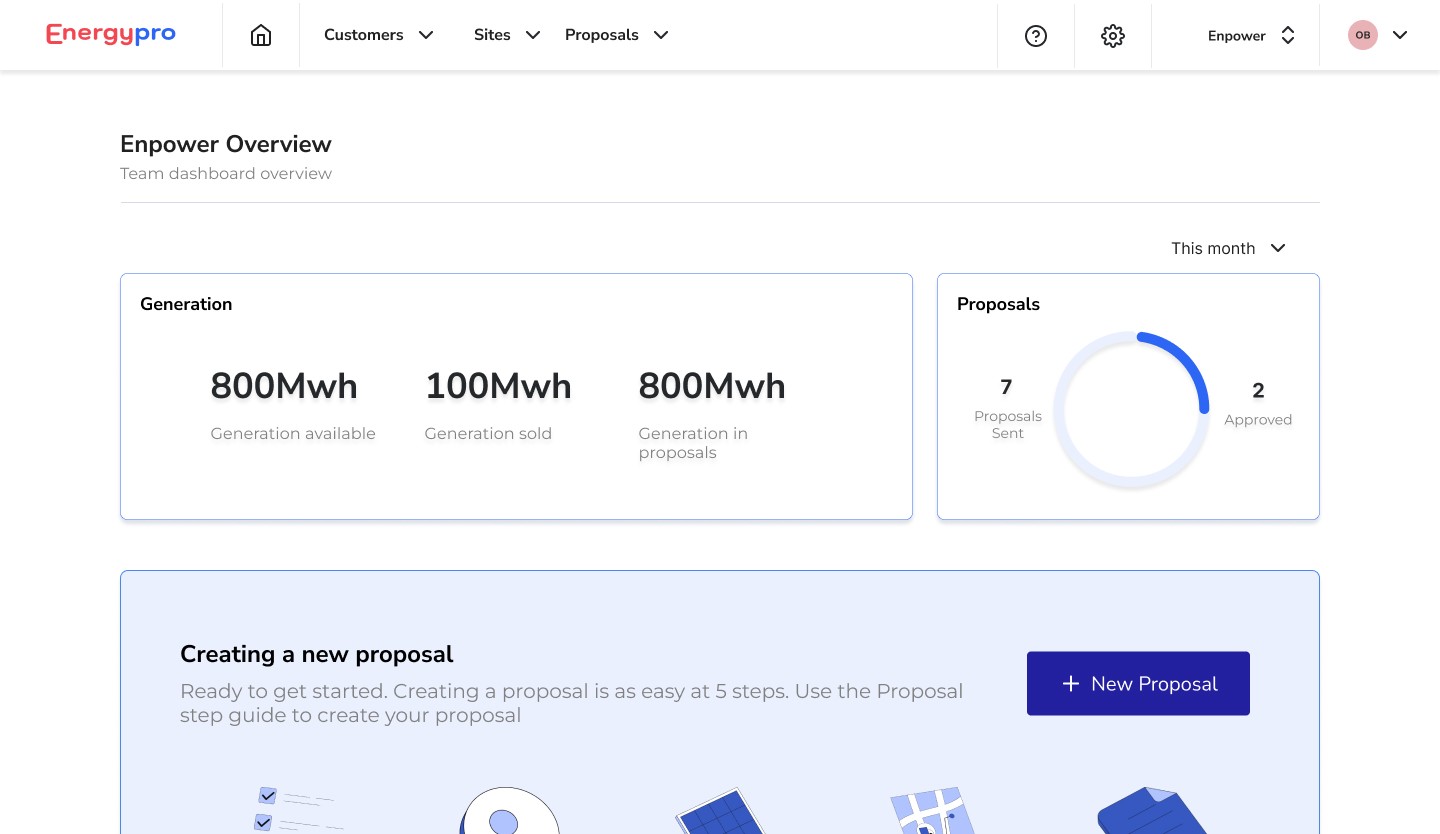
Task: Expand the Customers chevron arrow
Action: (426, 35)
